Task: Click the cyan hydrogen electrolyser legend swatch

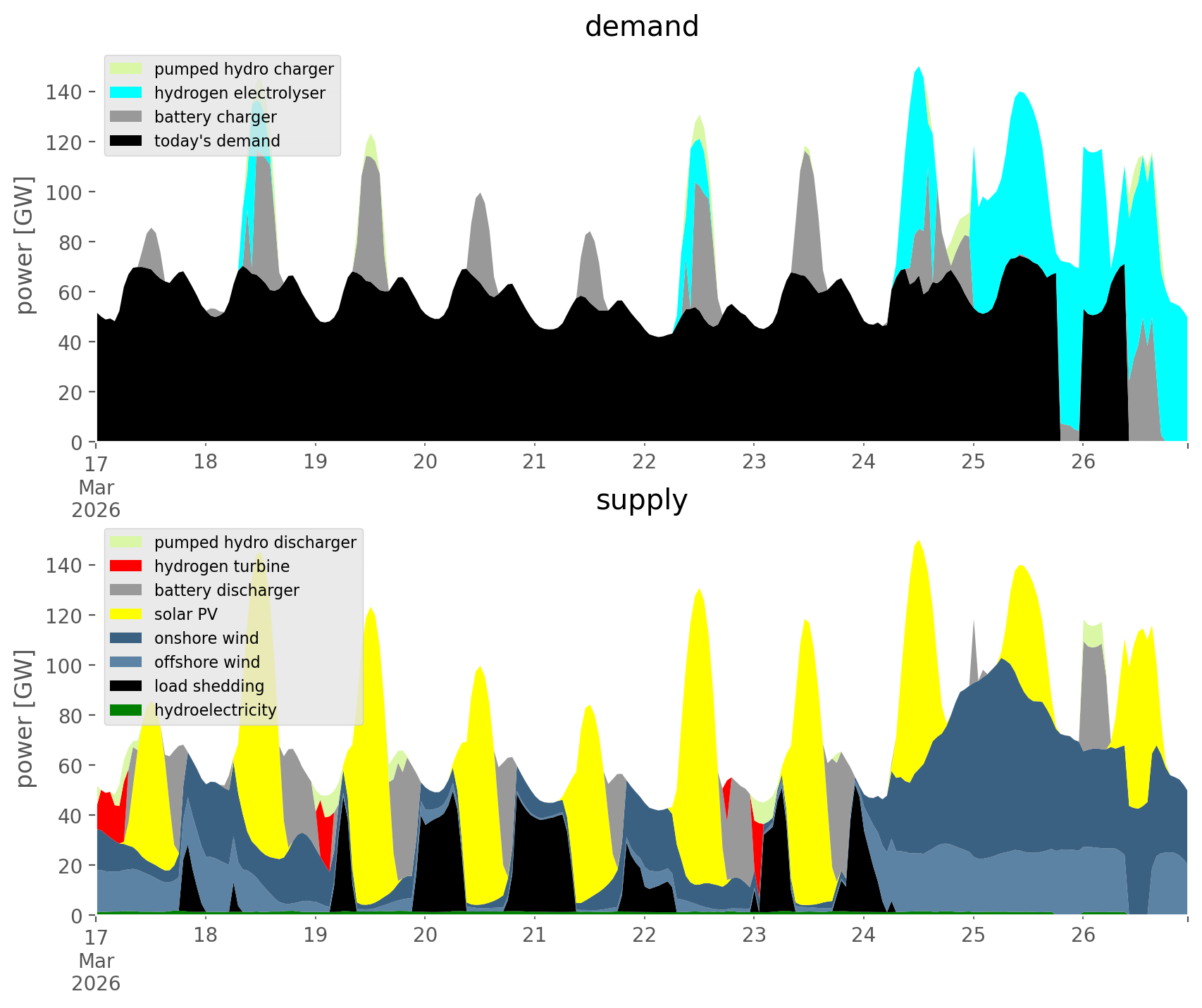Action: [126, 93]
